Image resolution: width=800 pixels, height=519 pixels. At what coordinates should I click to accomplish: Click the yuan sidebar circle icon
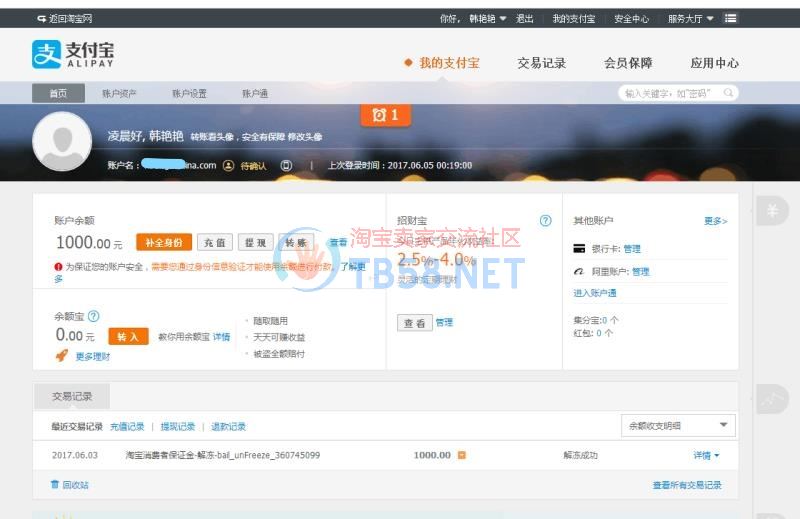(x=772, y=210)
